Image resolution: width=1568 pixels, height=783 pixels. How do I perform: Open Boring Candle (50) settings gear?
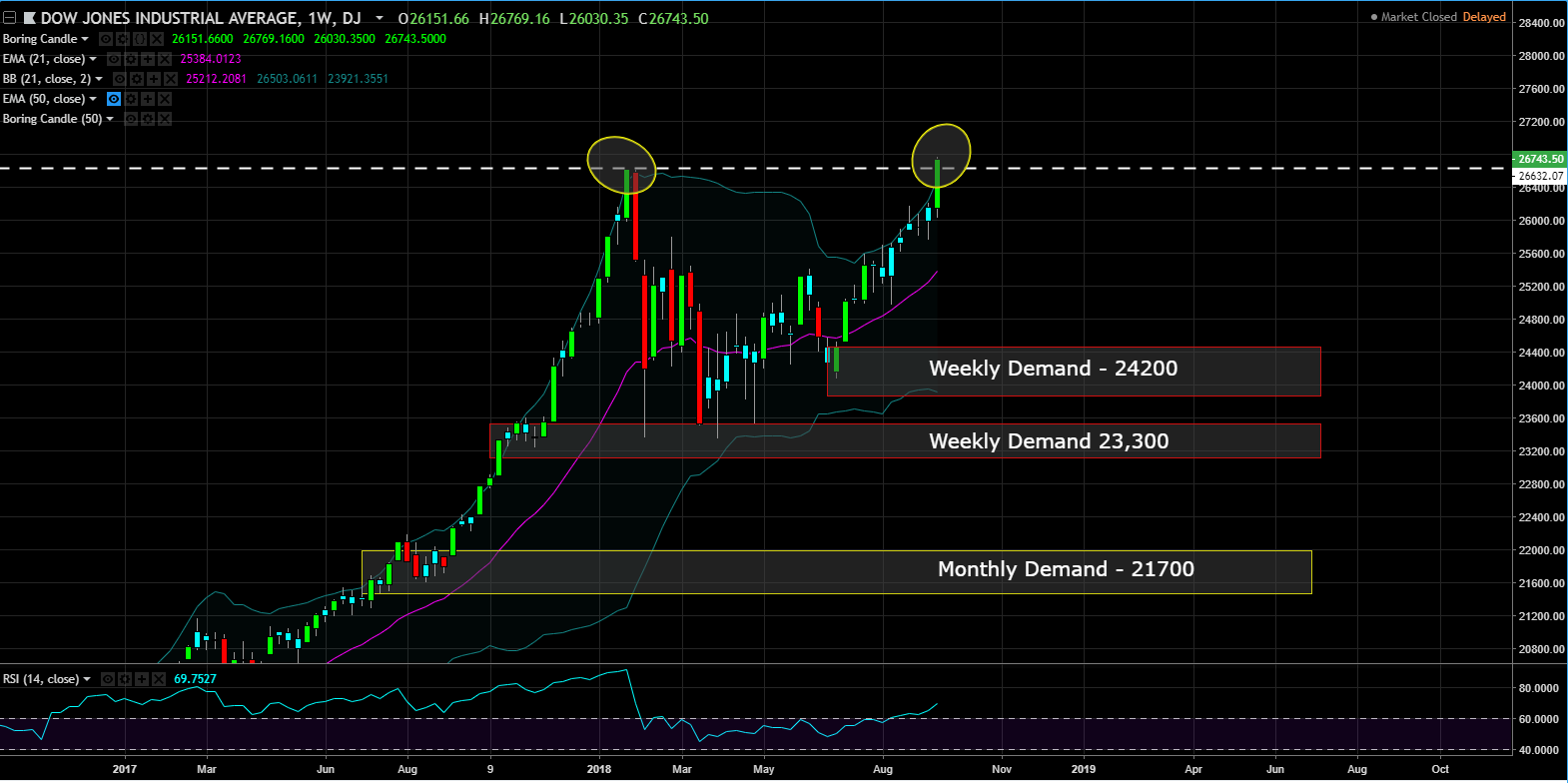tap(148, 119)
